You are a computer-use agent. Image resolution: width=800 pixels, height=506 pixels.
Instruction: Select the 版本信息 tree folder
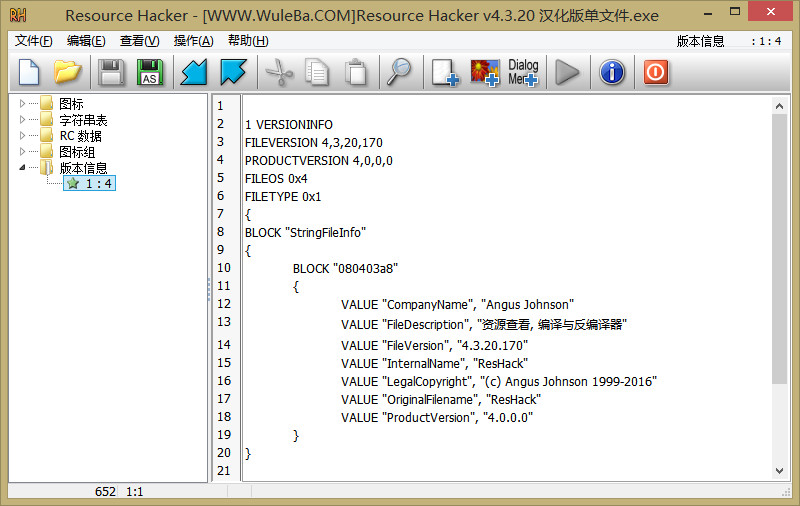(83, 168)
